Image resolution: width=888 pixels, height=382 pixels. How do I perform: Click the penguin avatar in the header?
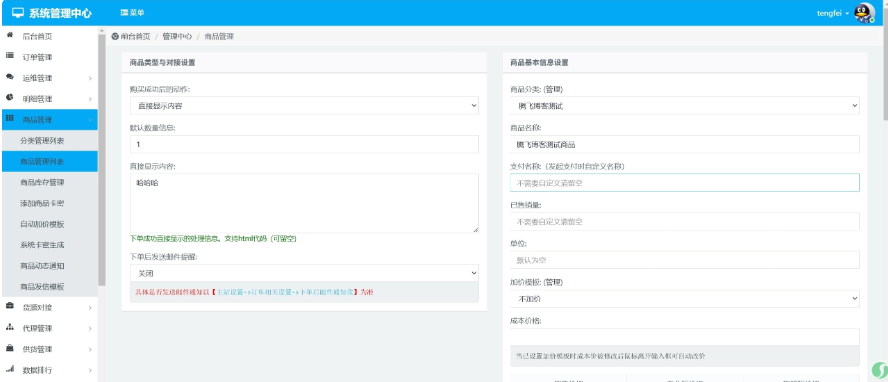click(864, 13)
